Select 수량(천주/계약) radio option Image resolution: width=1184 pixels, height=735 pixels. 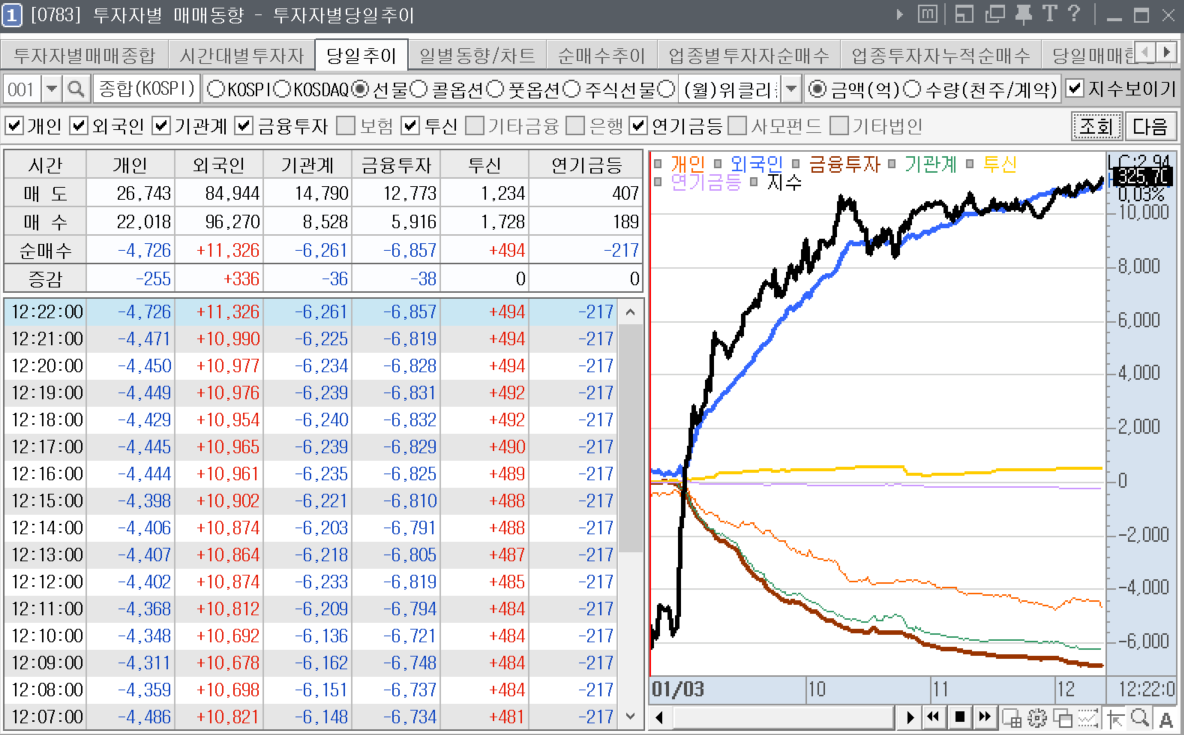[x=912, y=89]
